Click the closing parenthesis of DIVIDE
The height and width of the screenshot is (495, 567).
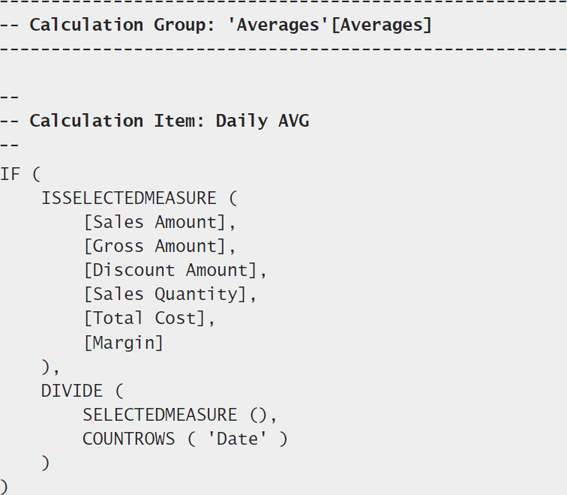(x=46, y=463)
